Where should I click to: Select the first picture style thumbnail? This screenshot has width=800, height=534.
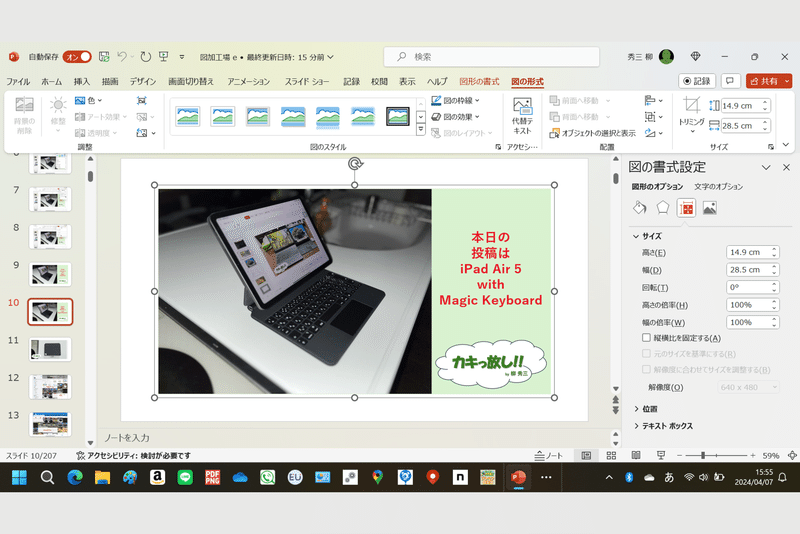point(188,116)
